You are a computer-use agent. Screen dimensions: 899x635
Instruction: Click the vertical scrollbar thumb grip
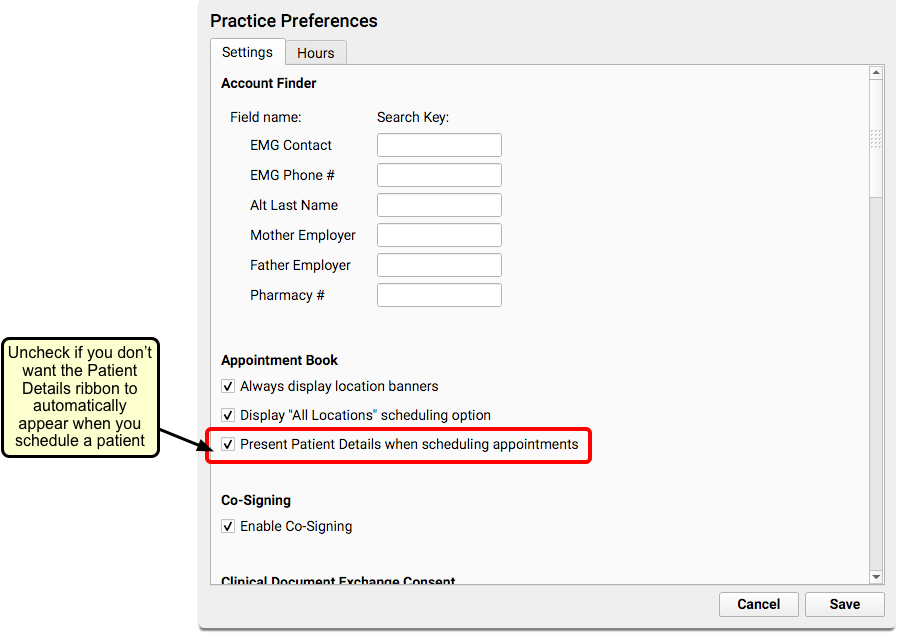click(875, 139)
